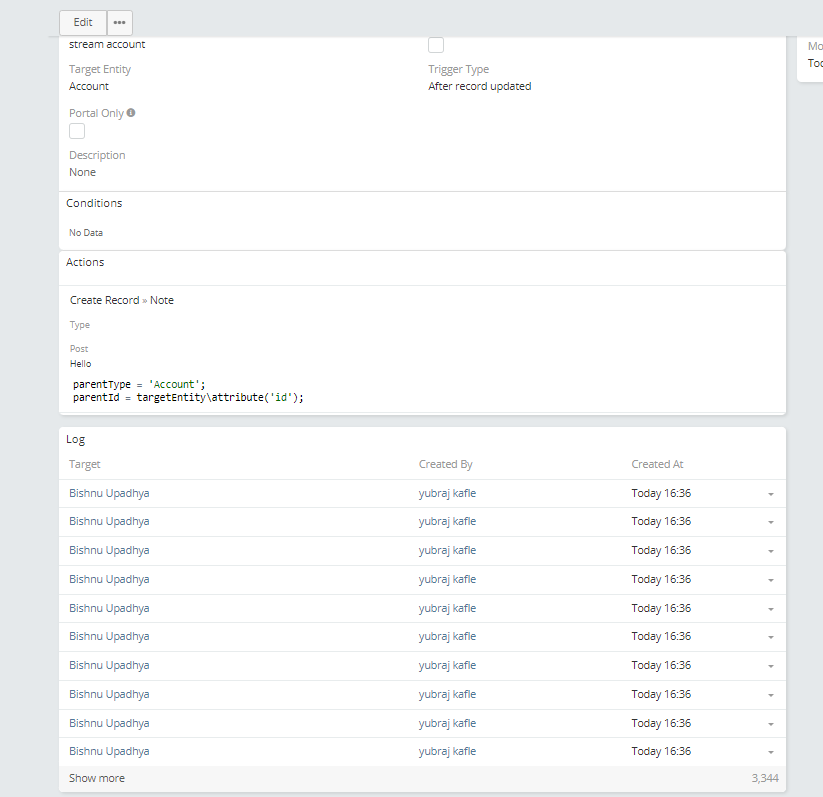The image size is (823, 797).
Task: Click the Actions panel header
Action: click(x=85, y=262)
